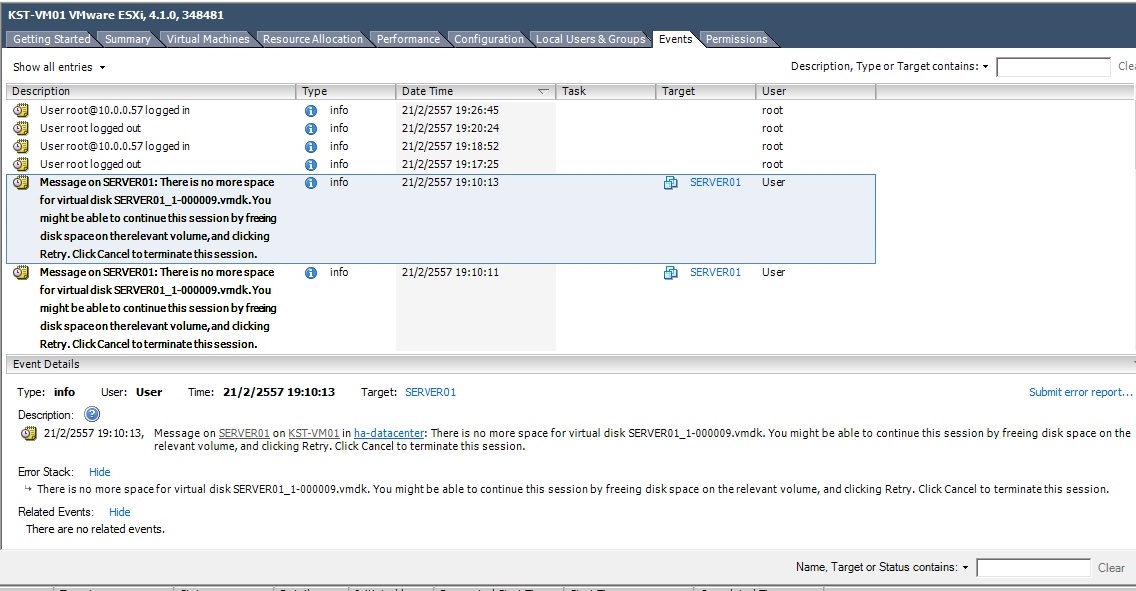The width and height of the screenshot is (1136, 591).
Task: Open SERVER01 target link in the 19:10:13 row
Action: click(715, 183)
